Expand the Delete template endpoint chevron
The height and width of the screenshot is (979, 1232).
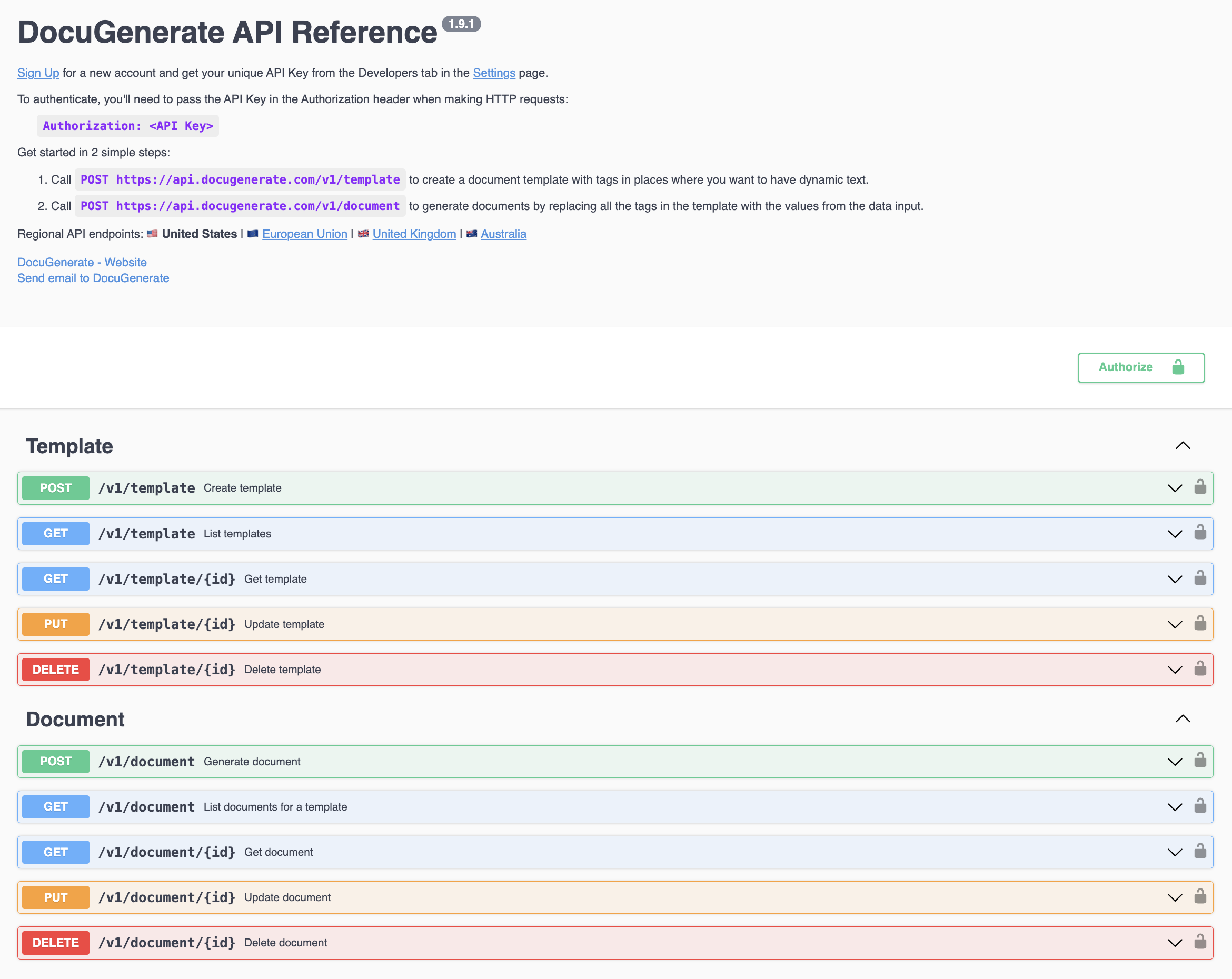1175,670
